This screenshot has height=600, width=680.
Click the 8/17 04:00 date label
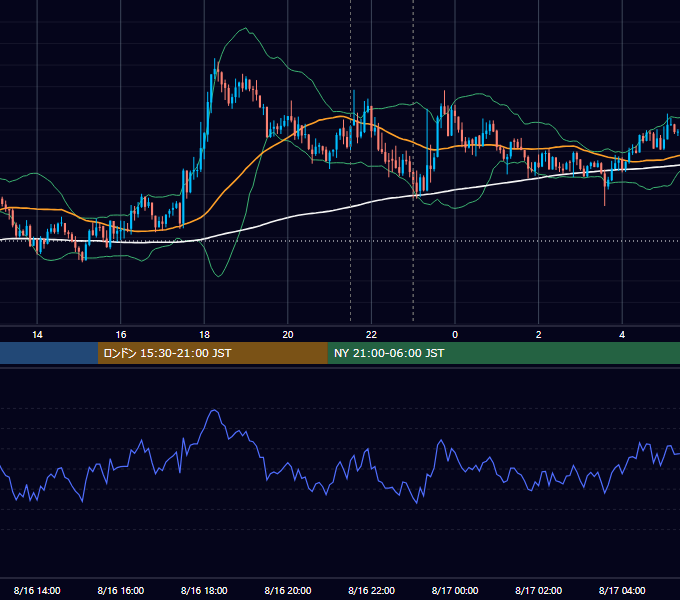pos(622,590)
